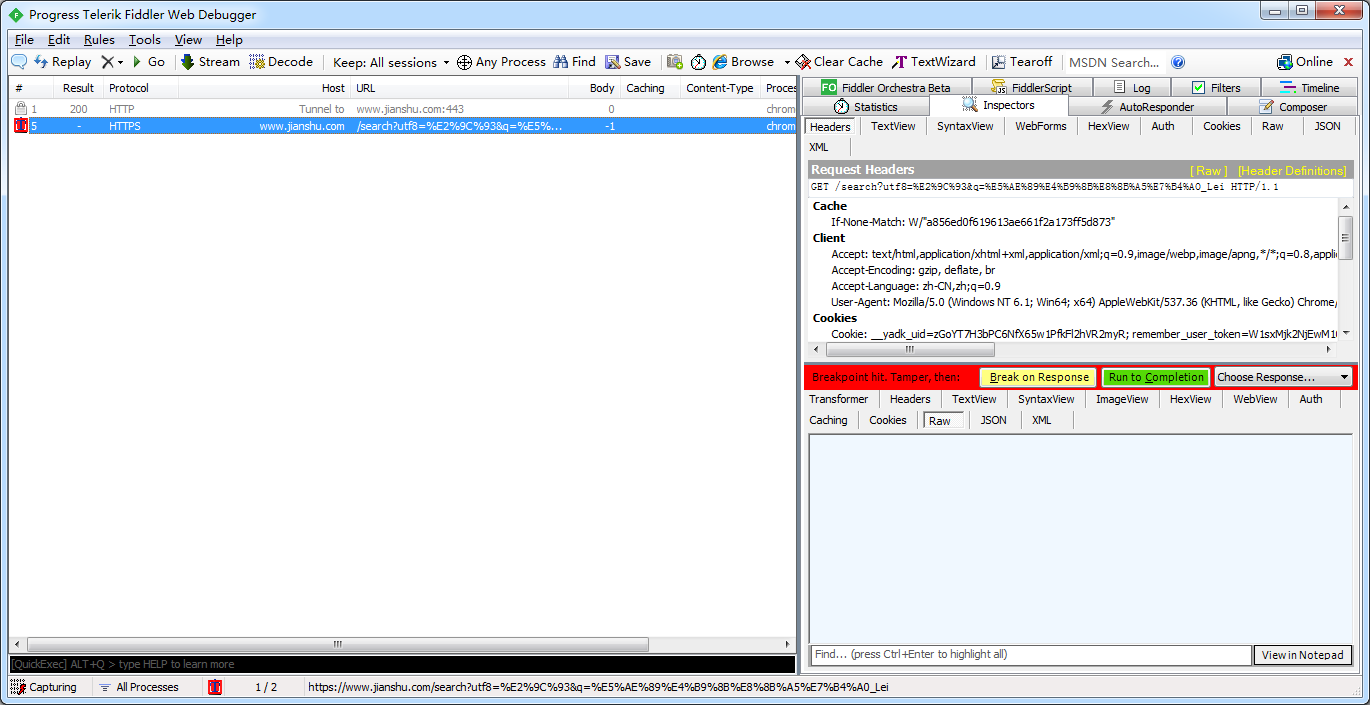Click the comment speech bubble toolbar icon
Screen dimensions: 1370x705
[x=19, y=62]
